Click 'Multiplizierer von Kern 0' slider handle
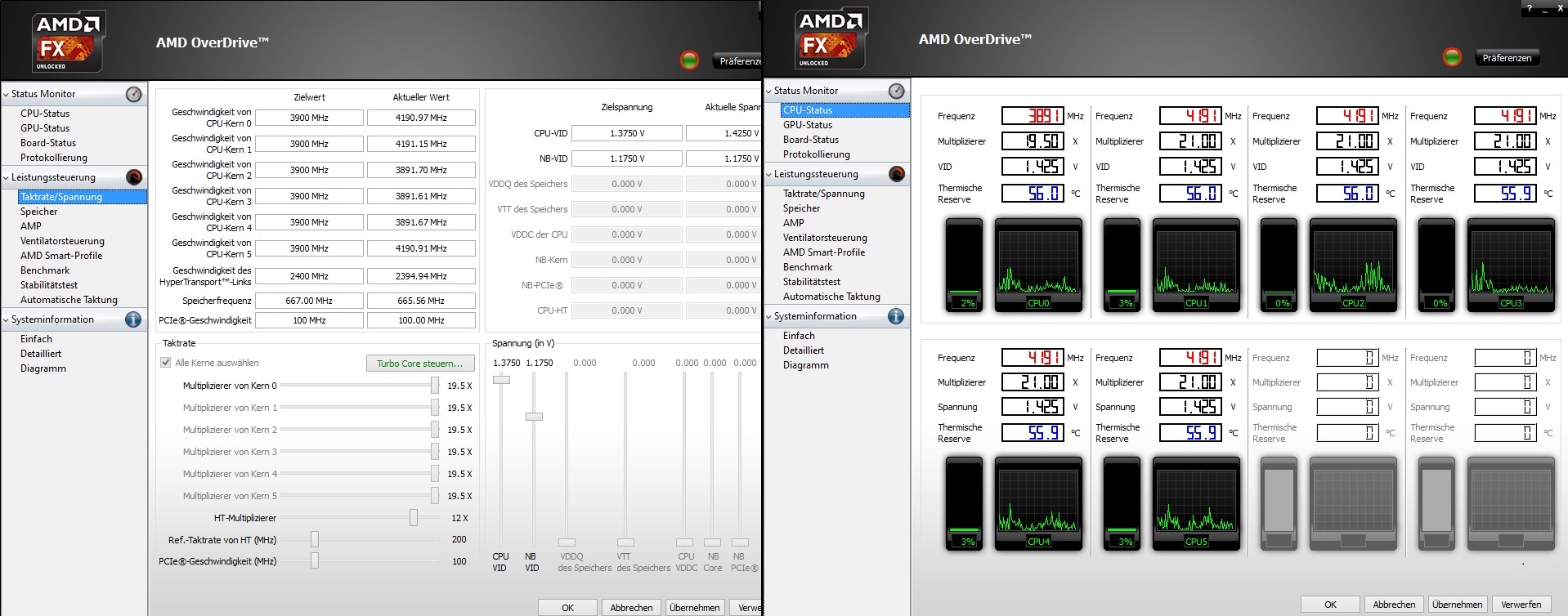Image resolution: width=1568 pixels, height=616 pixels. pos(435,386)
